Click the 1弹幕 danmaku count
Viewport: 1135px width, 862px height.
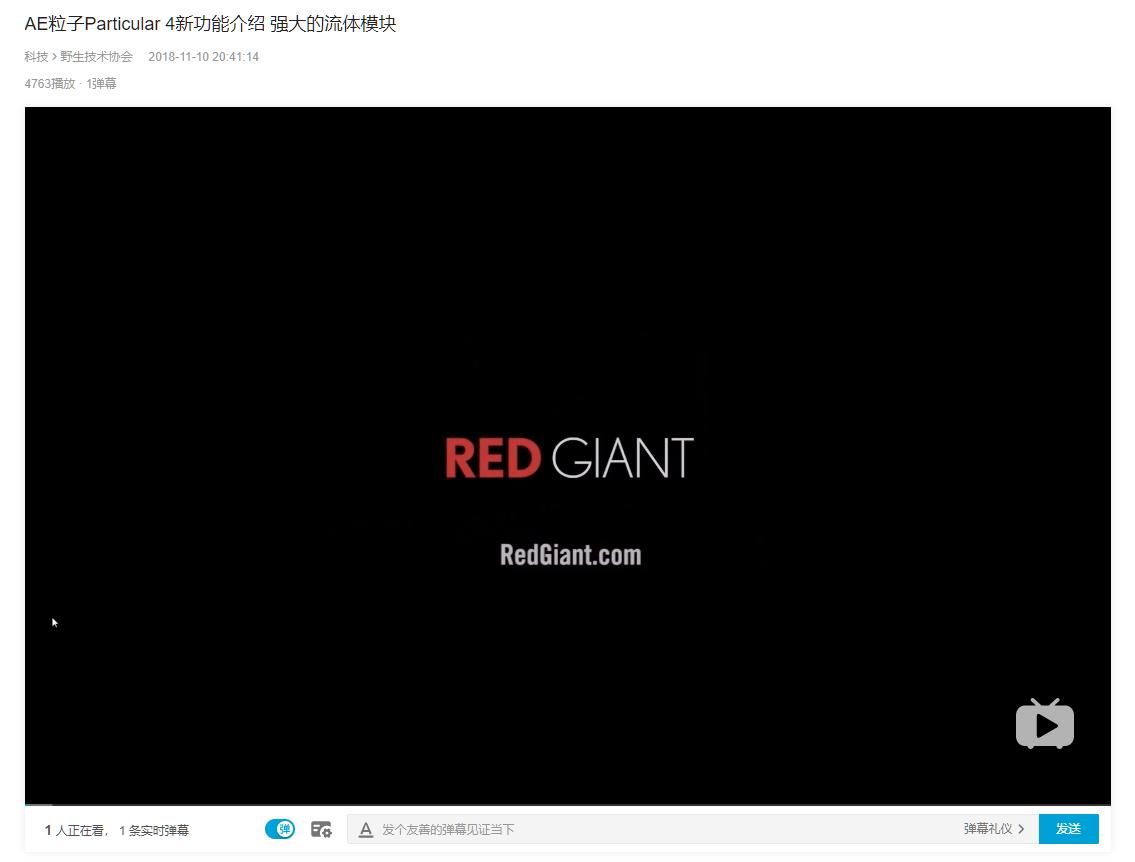(101, 83)
